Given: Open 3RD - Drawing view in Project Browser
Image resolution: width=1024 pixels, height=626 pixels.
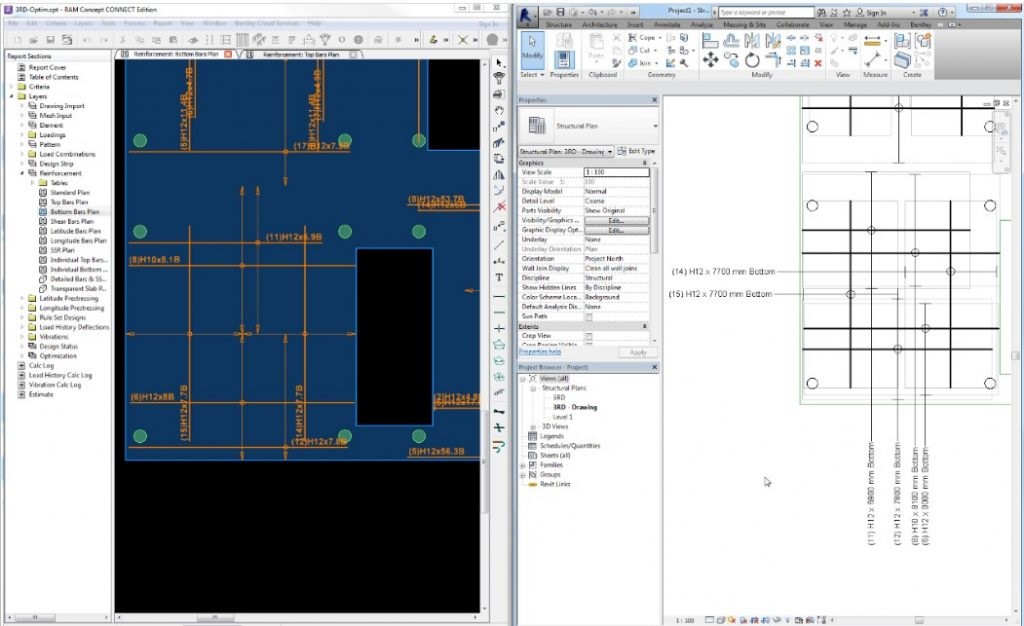Looking at the screenshot, I should [574, 407].
